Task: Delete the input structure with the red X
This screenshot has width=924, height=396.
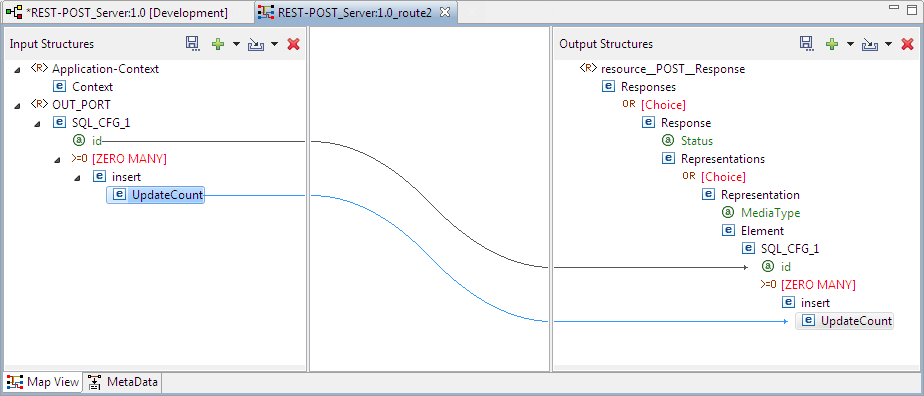Action: click(293, 44)
